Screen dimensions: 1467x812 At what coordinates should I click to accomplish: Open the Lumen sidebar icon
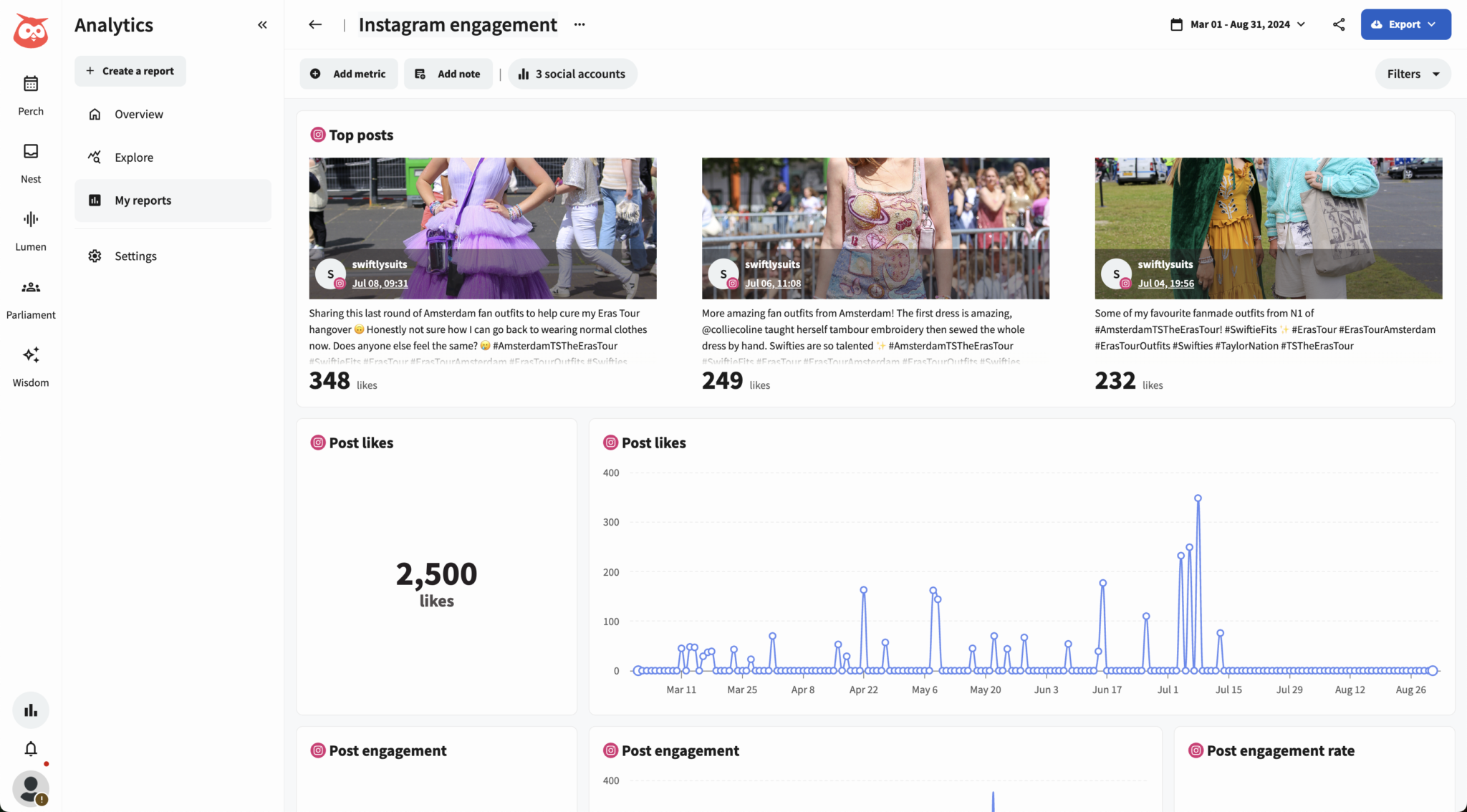31,219
